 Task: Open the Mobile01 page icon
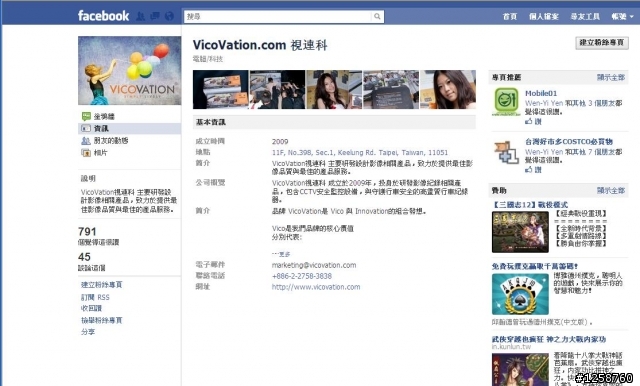pyautogui.click(x=507, y=101)
